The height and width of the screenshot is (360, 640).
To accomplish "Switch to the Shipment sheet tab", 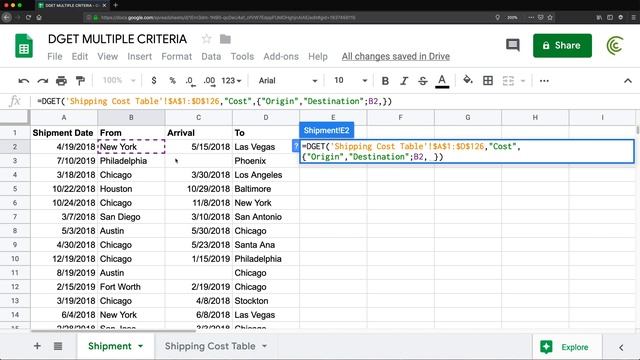I will click(x=109, y=346).
